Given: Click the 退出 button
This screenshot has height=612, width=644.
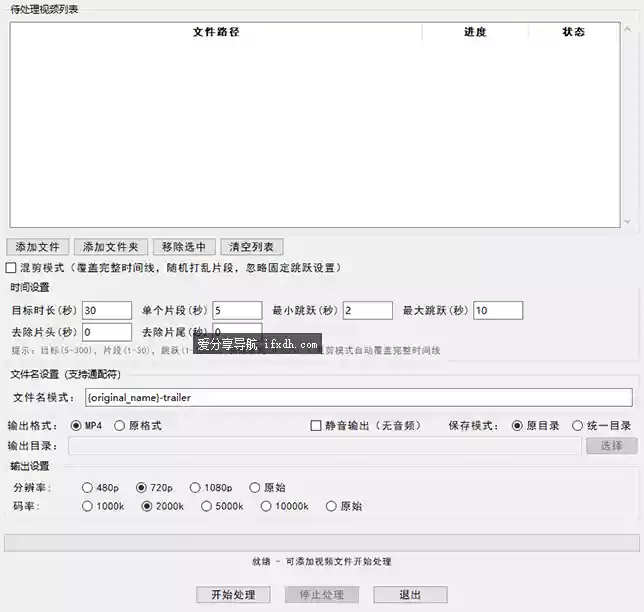Looking at the screenshot, I should [x=410, y=595].
